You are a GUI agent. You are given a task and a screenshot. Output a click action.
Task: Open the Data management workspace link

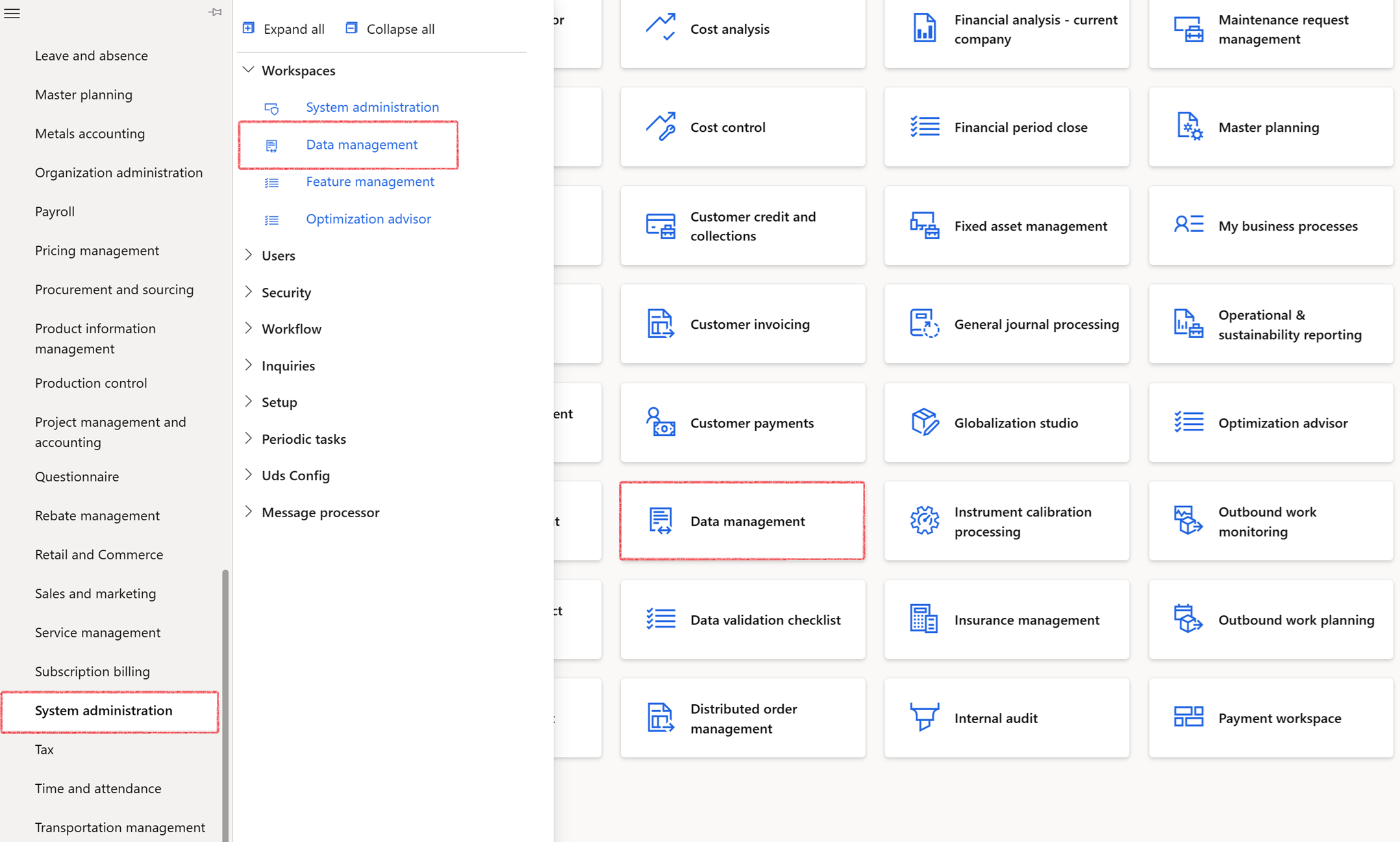362,144
